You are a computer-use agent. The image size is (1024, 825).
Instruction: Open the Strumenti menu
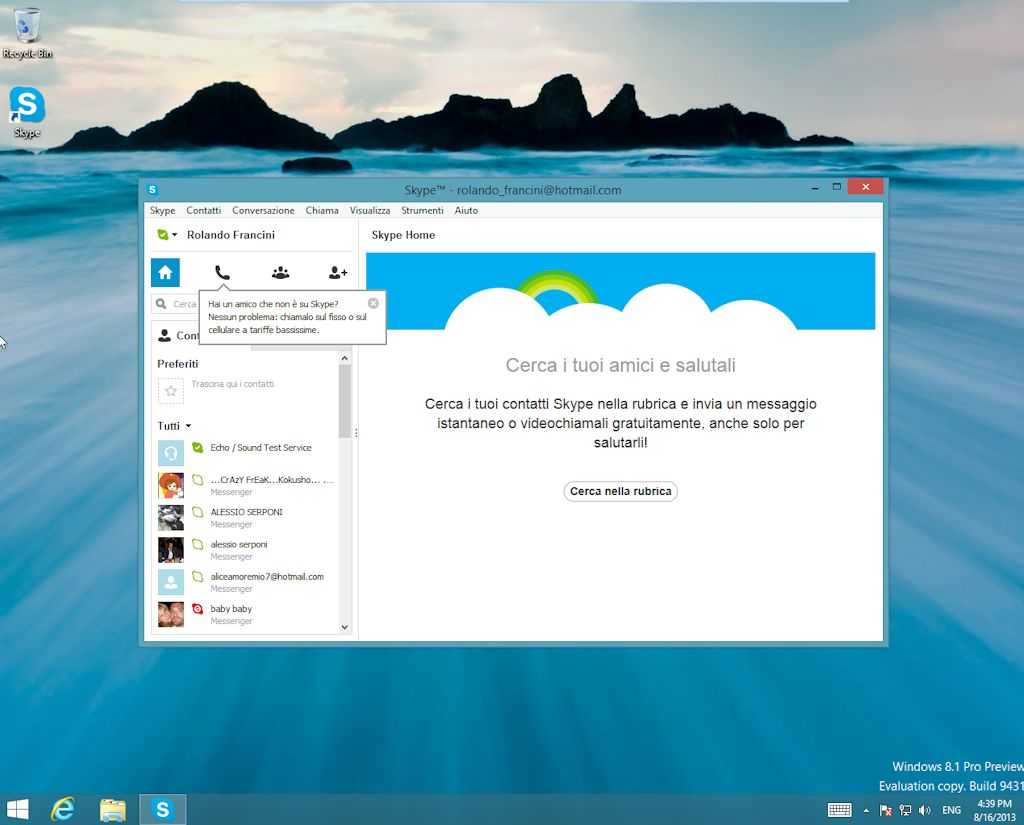(x=422, y=210)
